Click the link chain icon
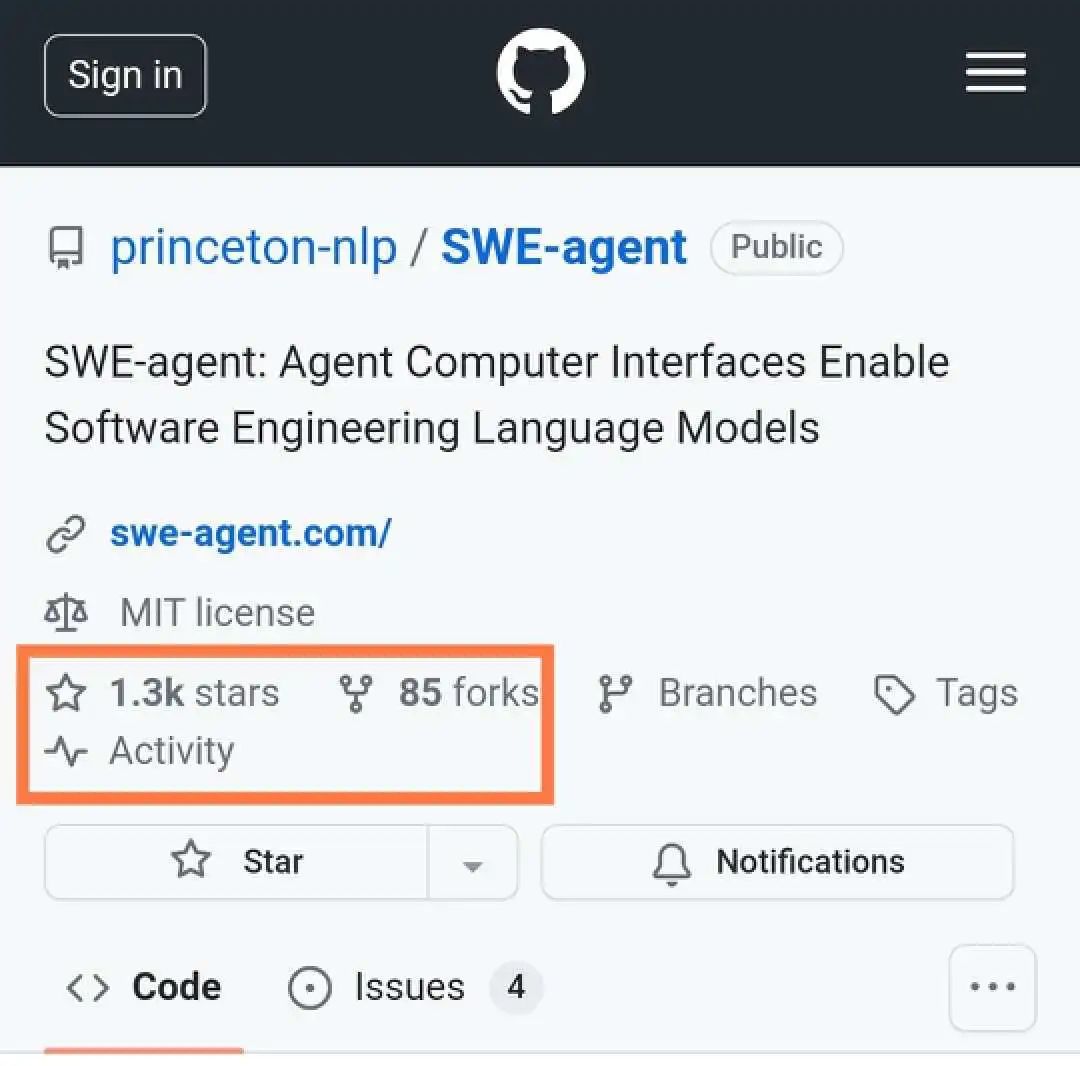Screen dimensions: 1080x1066 (65, 534)
